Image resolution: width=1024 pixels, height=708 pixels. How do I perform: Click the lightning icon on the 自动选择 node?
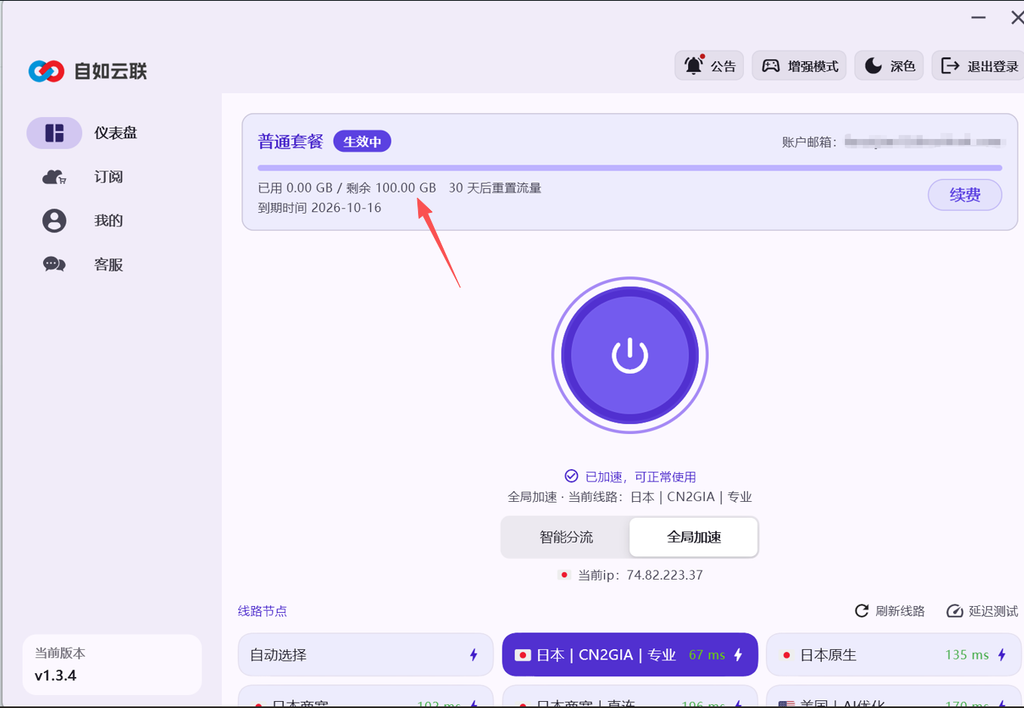(x=473, y=654)
